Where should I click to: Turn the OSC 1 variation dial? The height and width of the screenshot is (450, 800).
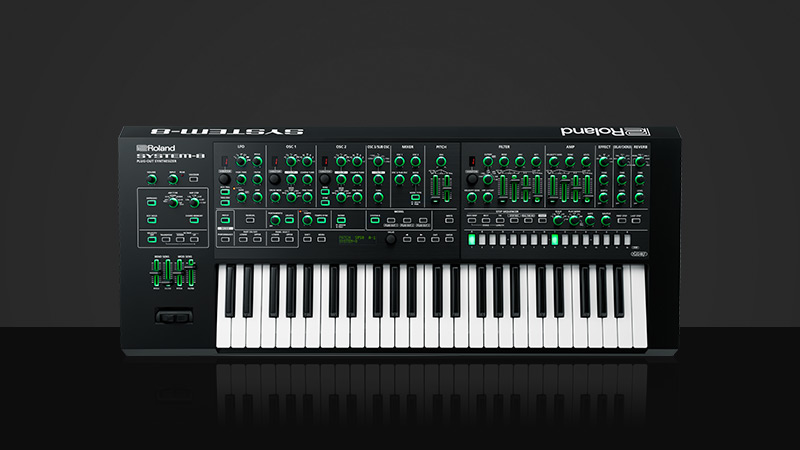pyautogui.click(x=275, y=179)
